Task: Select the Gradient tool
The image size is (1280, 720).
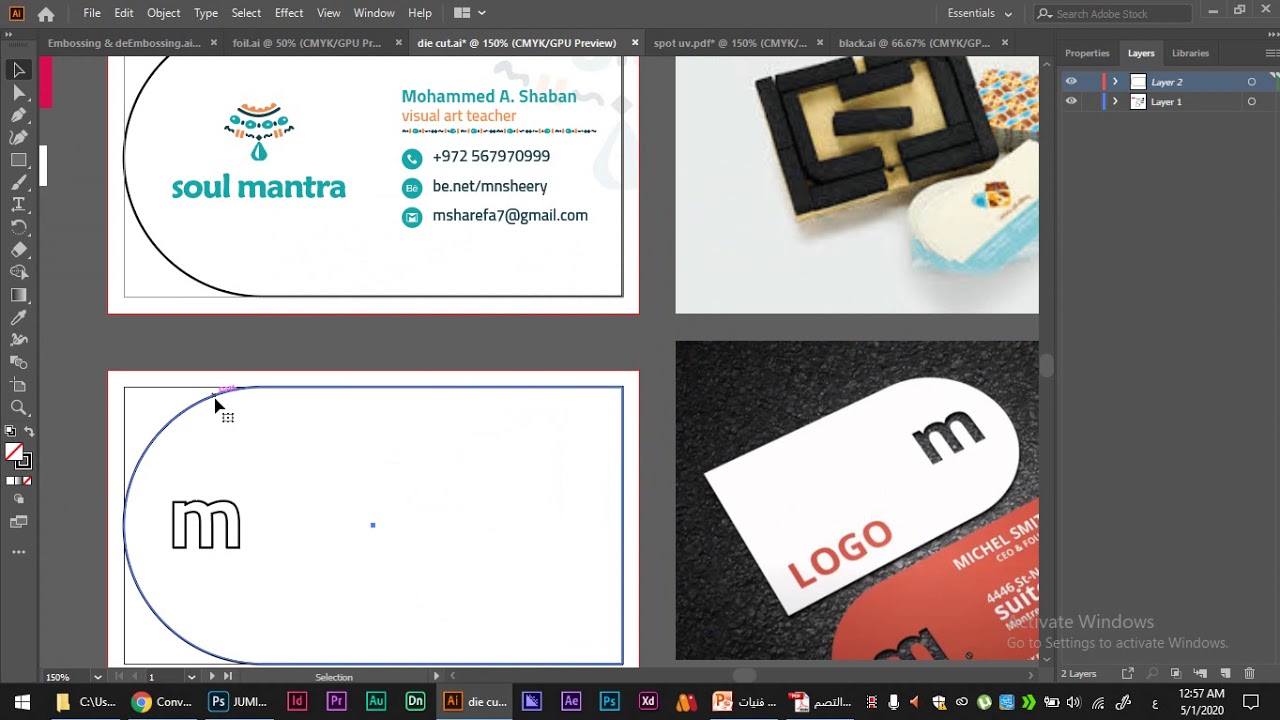Action: click(19, 295)
